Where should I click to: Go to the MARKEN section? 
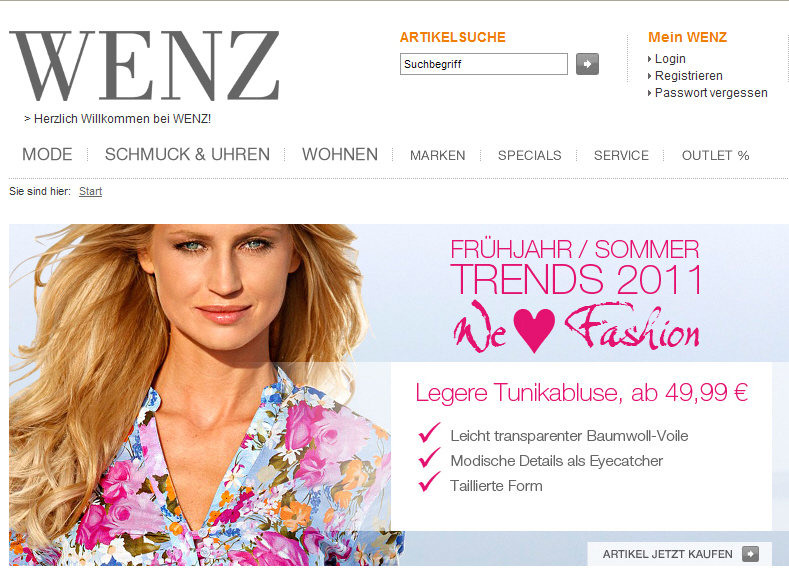(x=437, y=155)
